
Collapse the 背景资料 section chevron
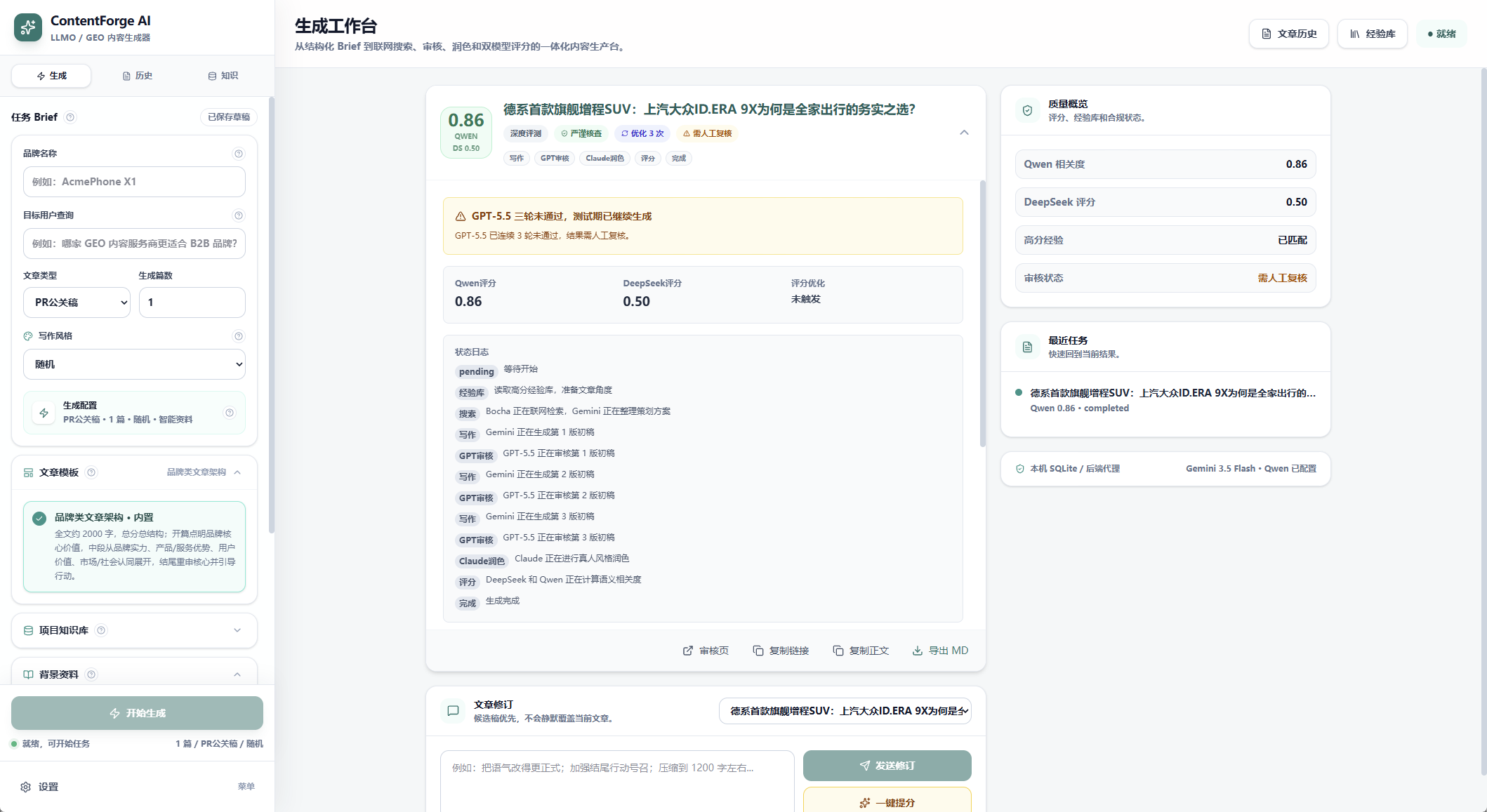(x=237, y=674)
